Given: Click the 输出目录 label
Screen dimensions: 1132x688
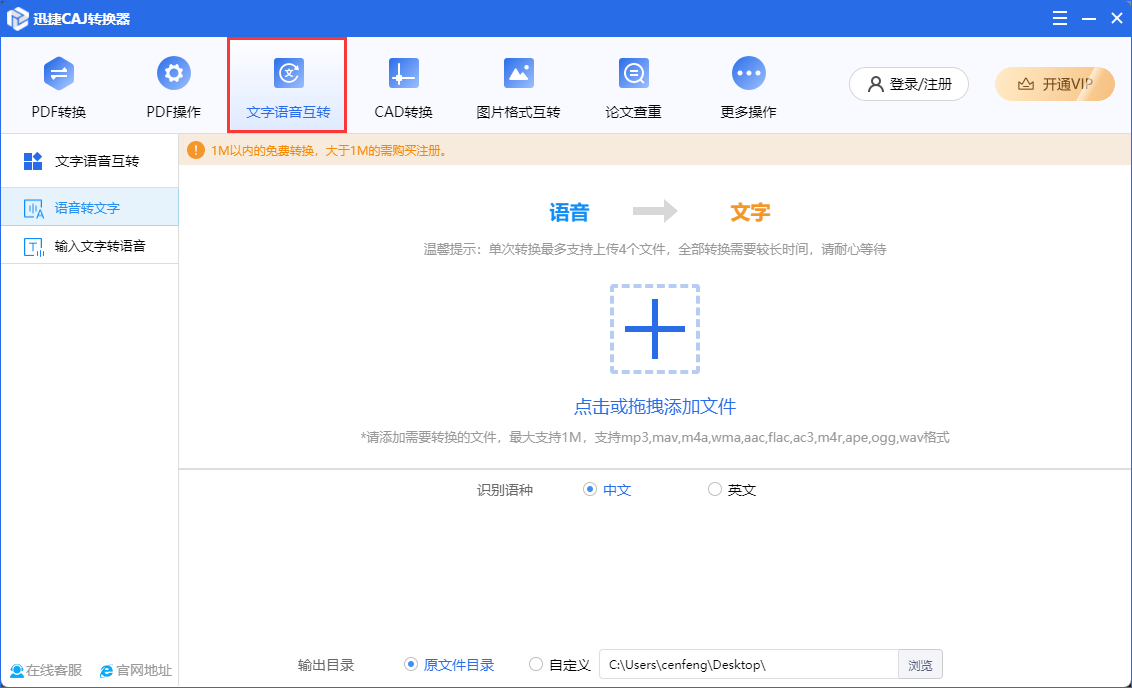Looking at the screenshot, I should [x=326, y=665].
